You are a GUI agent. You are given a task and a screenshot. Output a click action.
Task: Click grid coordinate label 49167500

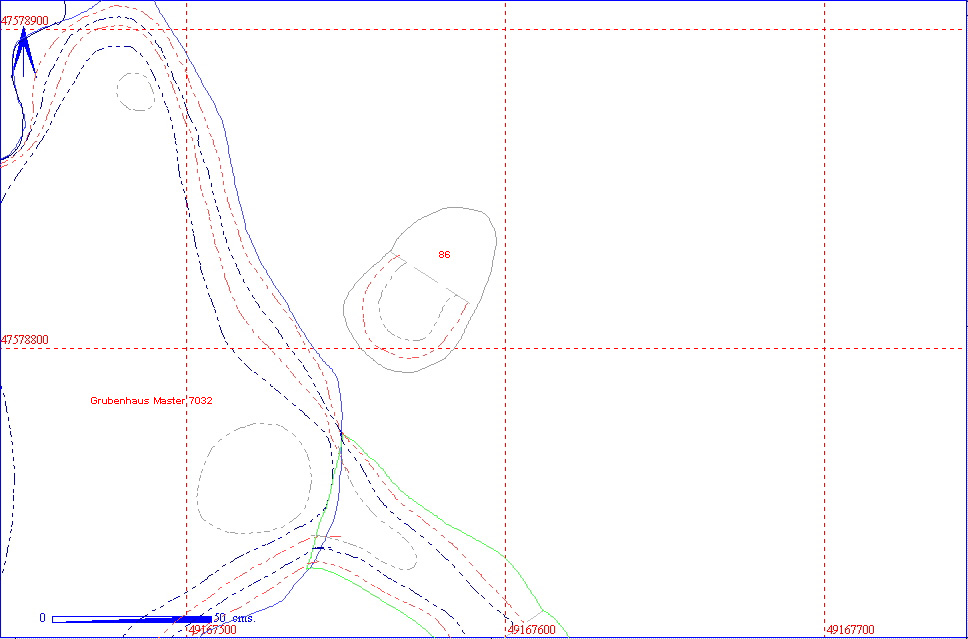[x=213, y=630]
